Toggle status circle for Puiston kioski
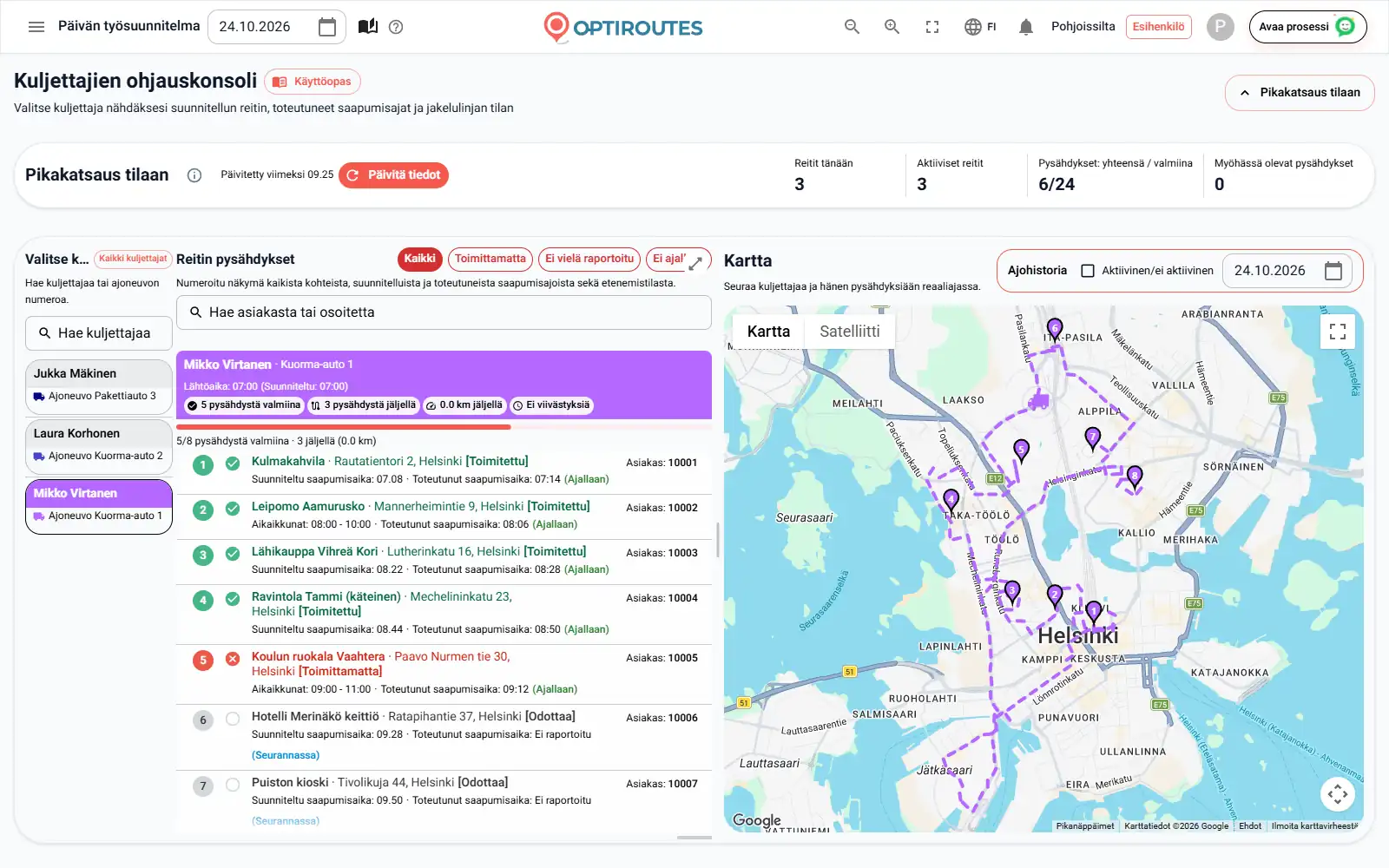Image resolution: width=1389 pixels, height=868 pixels. [233, 785]
